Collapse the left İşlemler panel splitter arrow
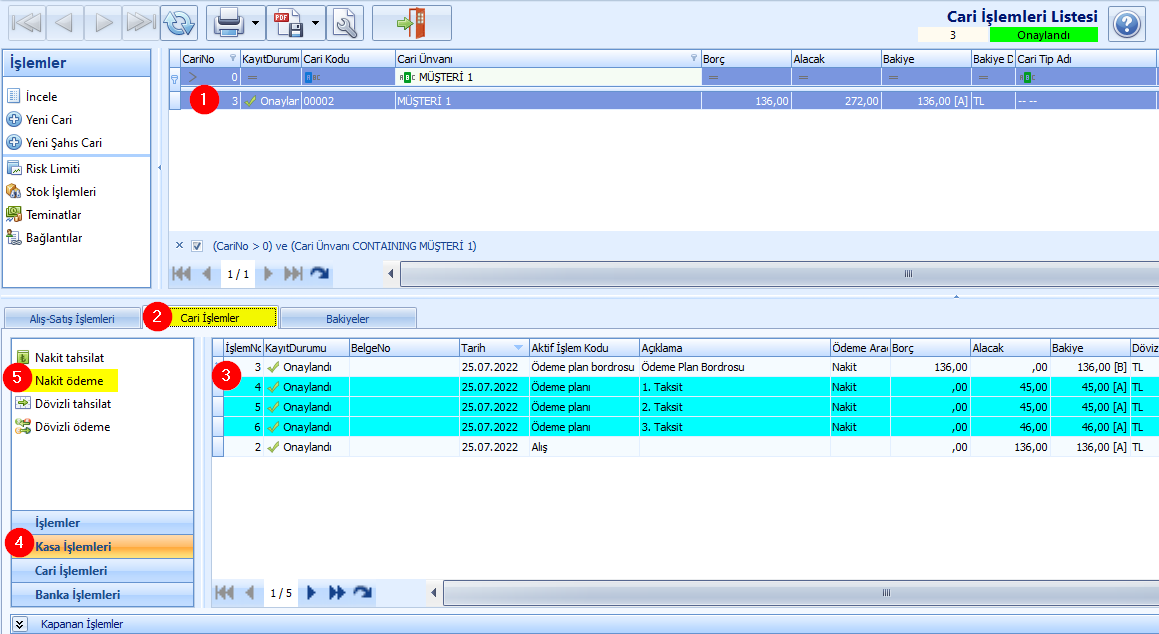 pos(160,168)
